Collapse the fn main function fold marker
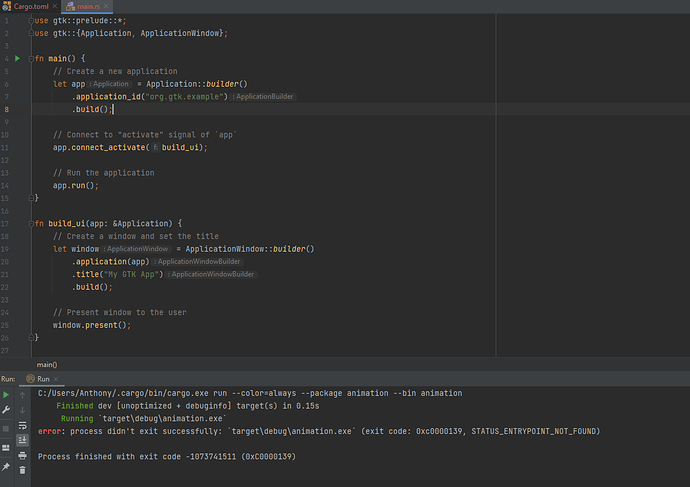The image size is (690, 487). [x=31, y=59]
